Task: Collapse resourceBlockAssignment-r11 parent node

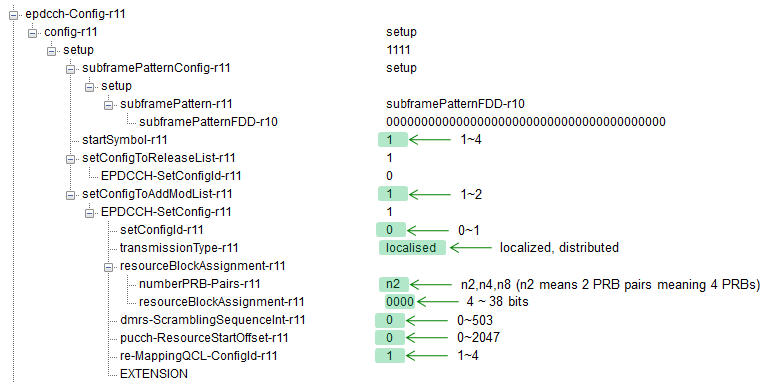Action: pyautogui.click(x=108, y=267)
